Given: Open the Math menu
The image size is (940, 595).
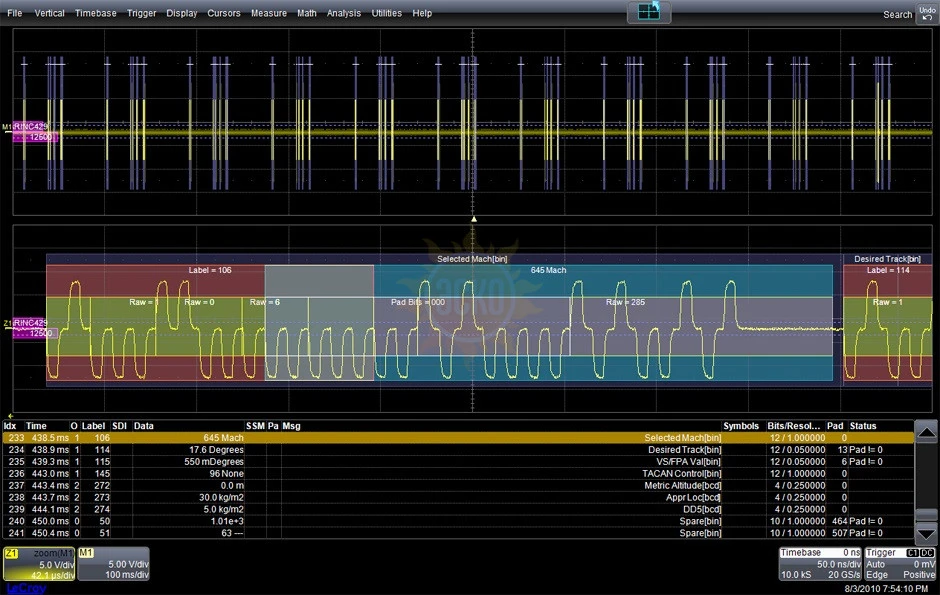Looking at the screenshot, I should pyautogui.click(x=306, y=13).
